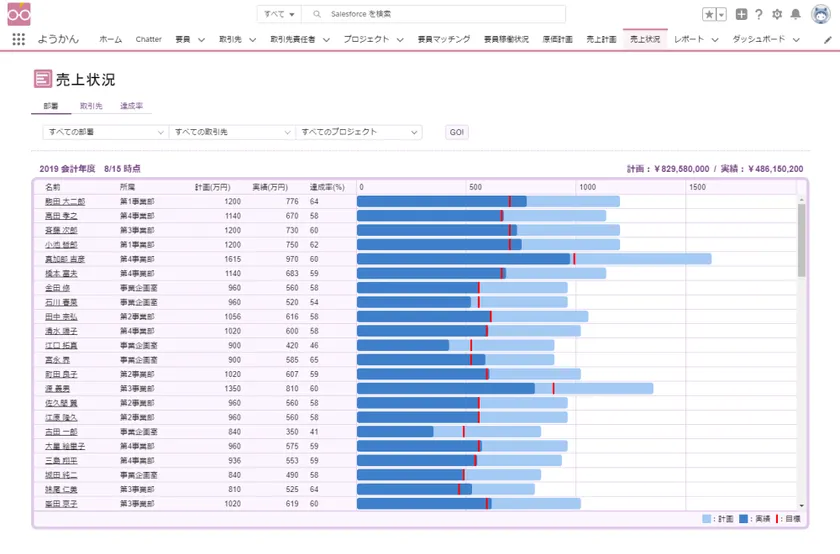
Task: Open the help question mark icon
Action: click(759, 14)
